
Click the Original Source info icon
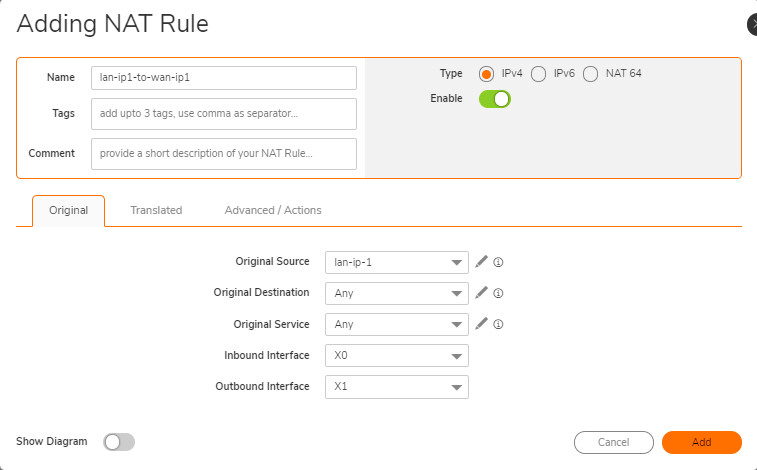pyautogui.click(x=498, y=263)
